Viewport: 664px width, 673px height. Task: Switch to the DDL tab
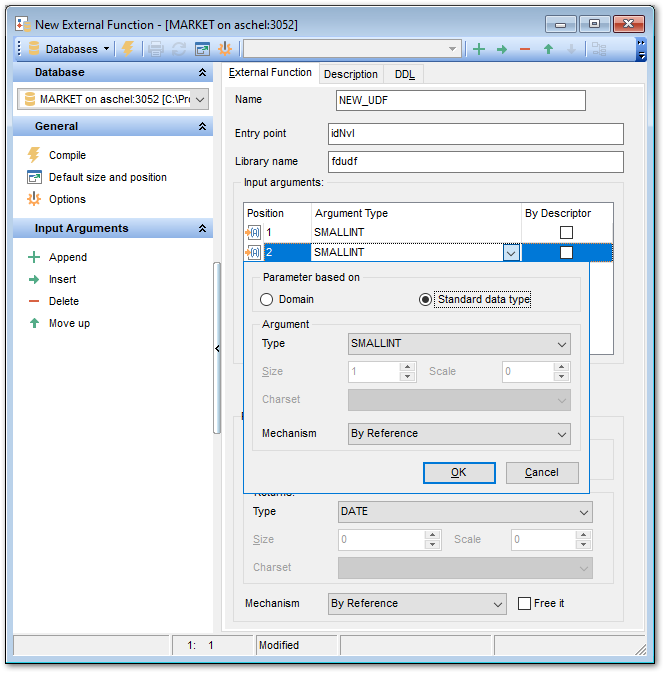[404, 74]
